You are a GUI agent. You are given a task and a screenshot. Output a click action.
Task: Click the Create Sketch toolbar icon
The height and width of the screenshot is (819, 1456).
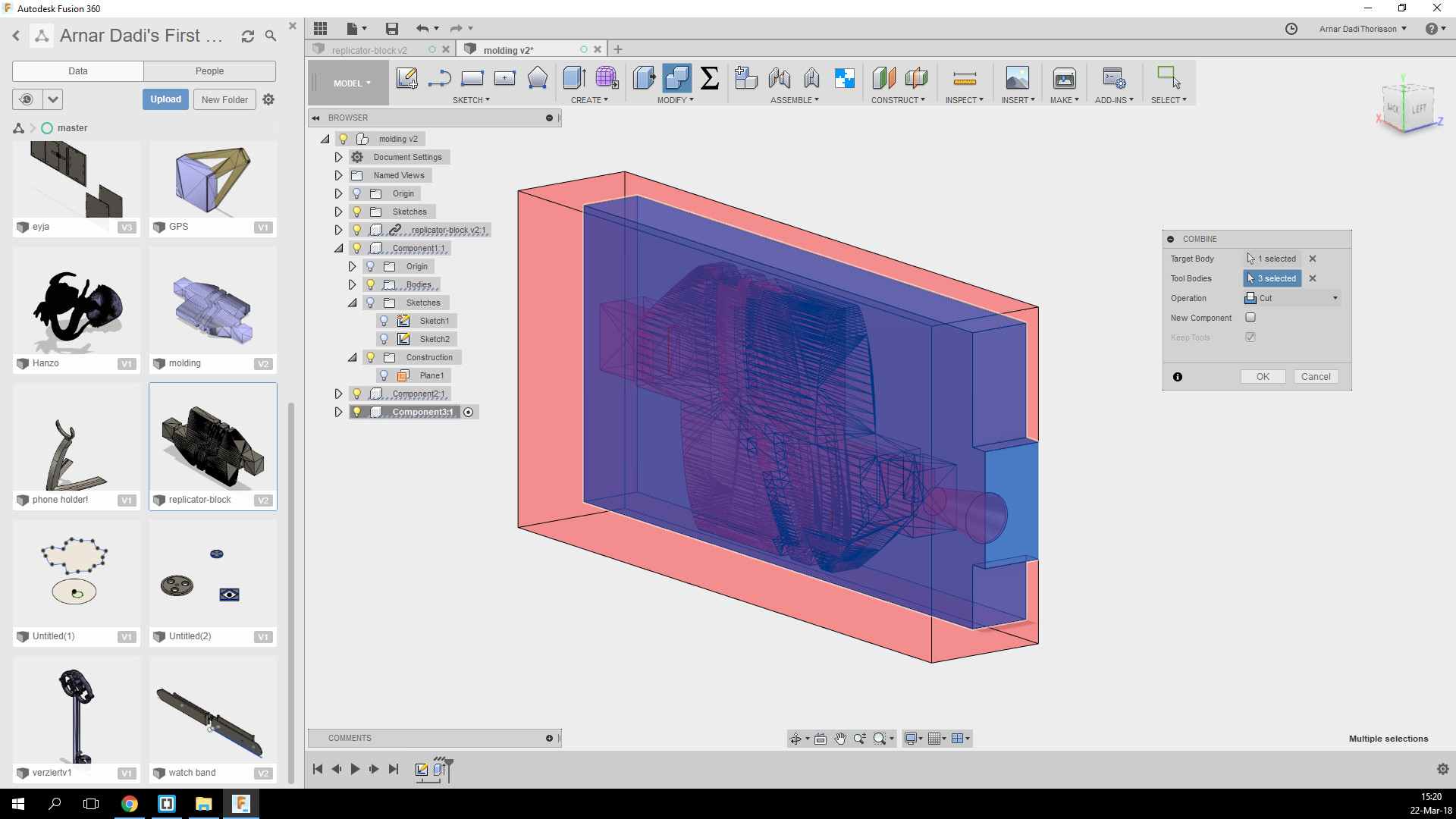tap(406, 78)
